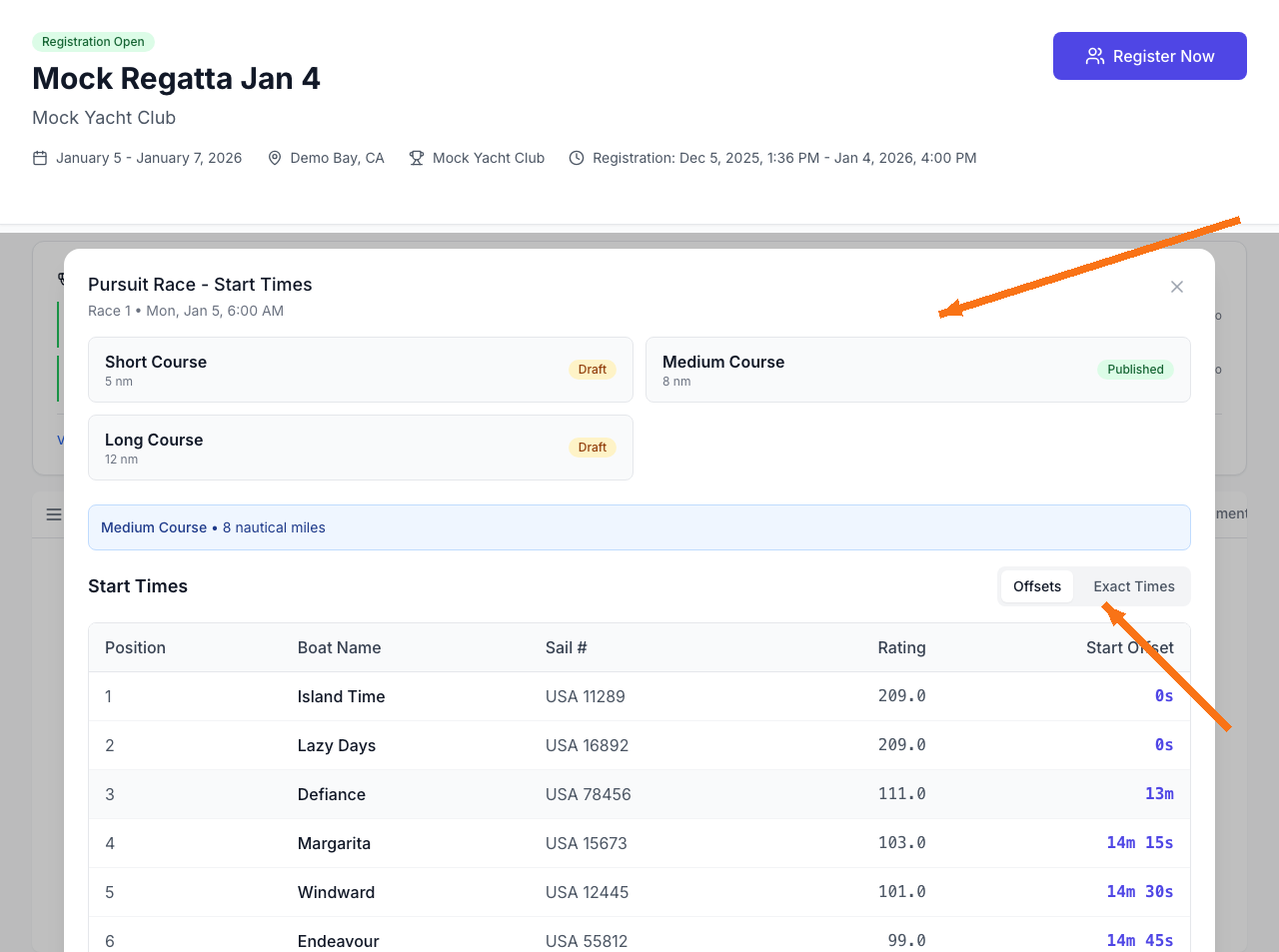The width and height of the screenshot is (1279, 952).
Task: Click the Register Now button
Action: (x=1149, y=56)
